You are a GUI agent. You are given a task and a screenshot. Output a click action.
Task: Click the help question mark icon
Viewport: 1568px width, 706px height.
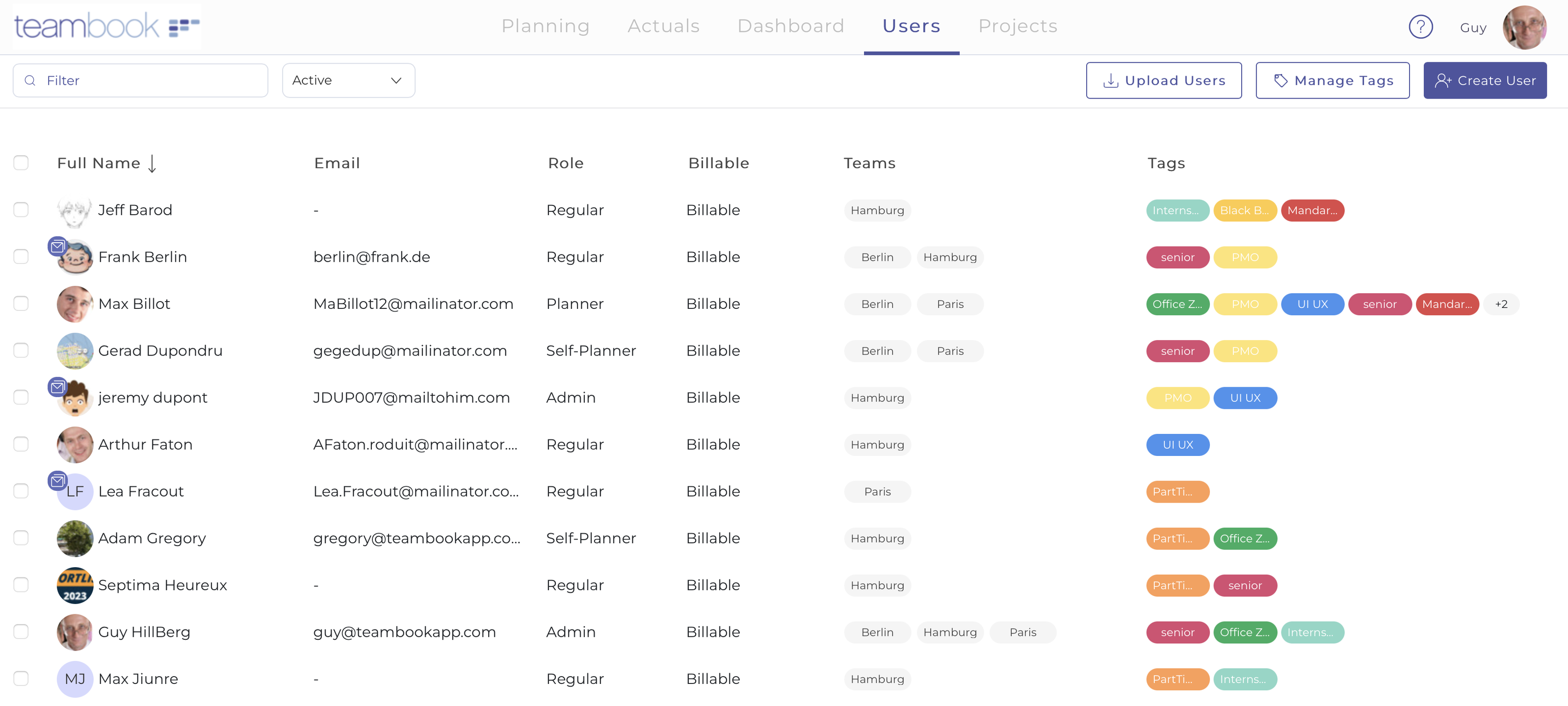(x=1420, y=27)
